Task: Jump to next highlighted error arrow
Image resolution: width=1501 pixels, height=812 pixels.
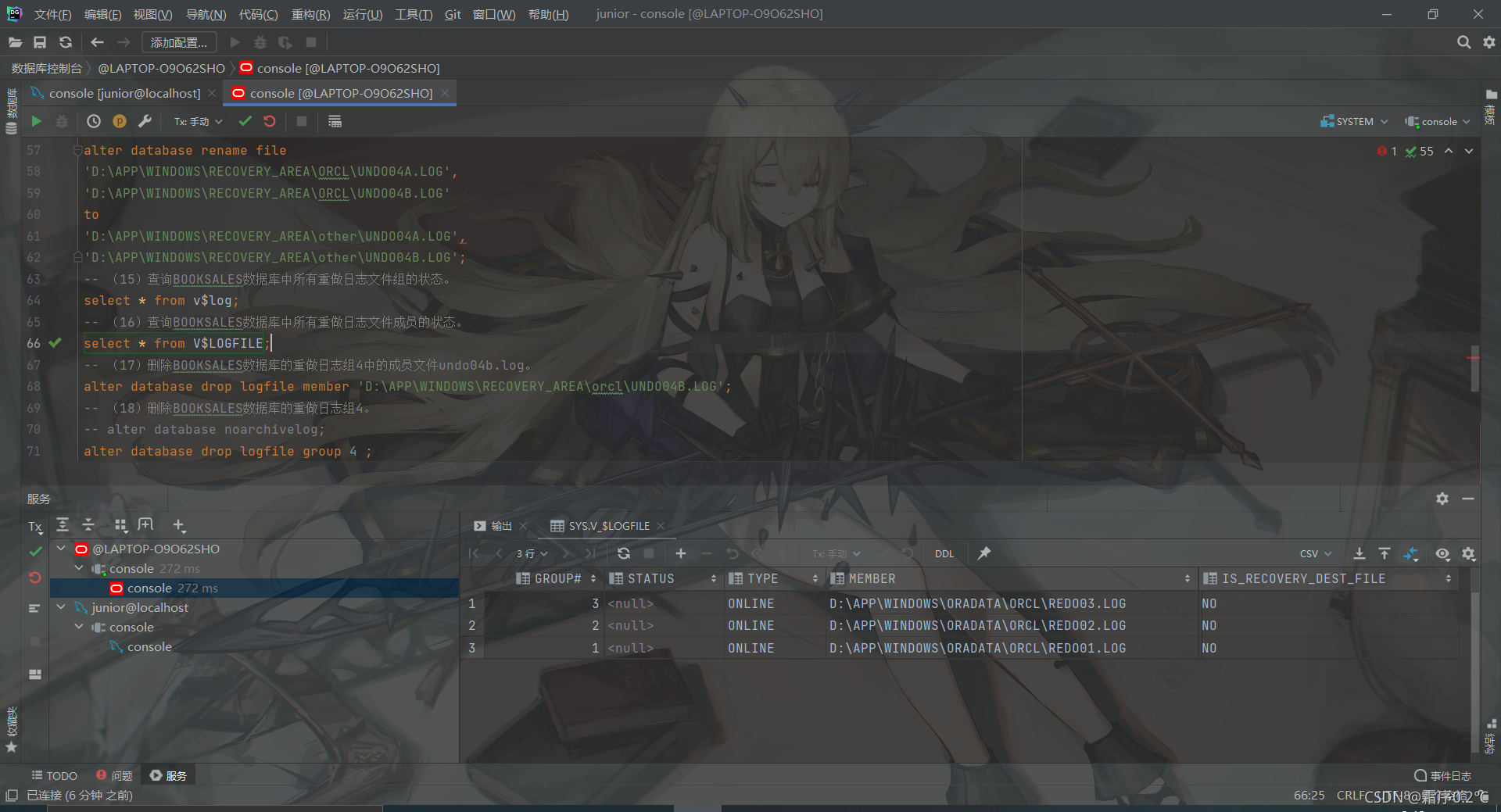Action: [x=1469, y=151]
